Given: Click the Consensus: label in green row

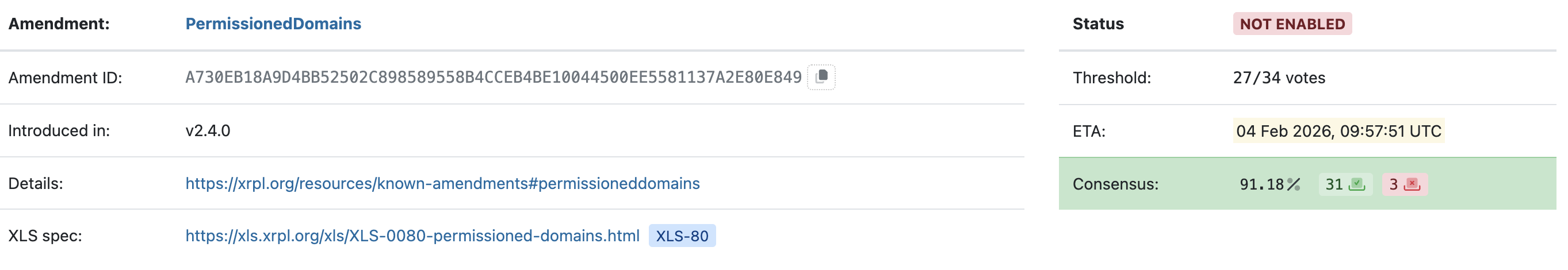Looking at the screenshot, I should click(1115, 184).
